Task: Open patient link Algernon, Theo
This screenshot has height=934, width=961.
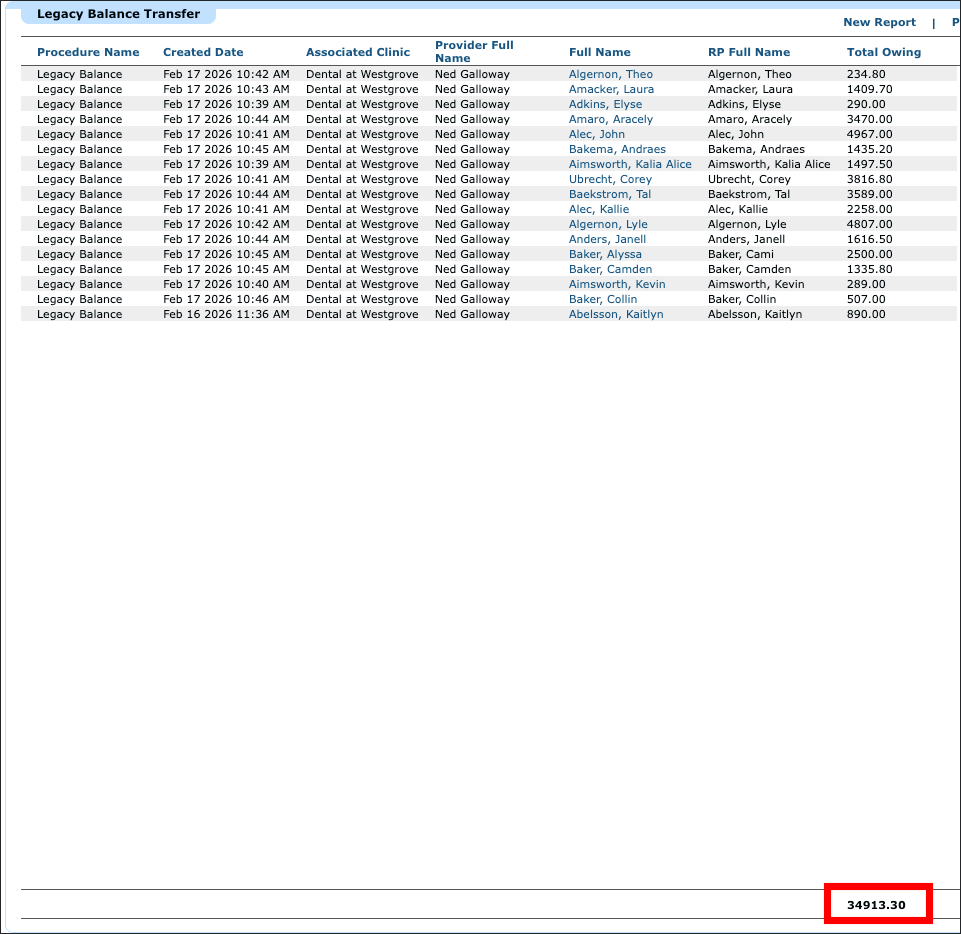Action: pos(610,74)
